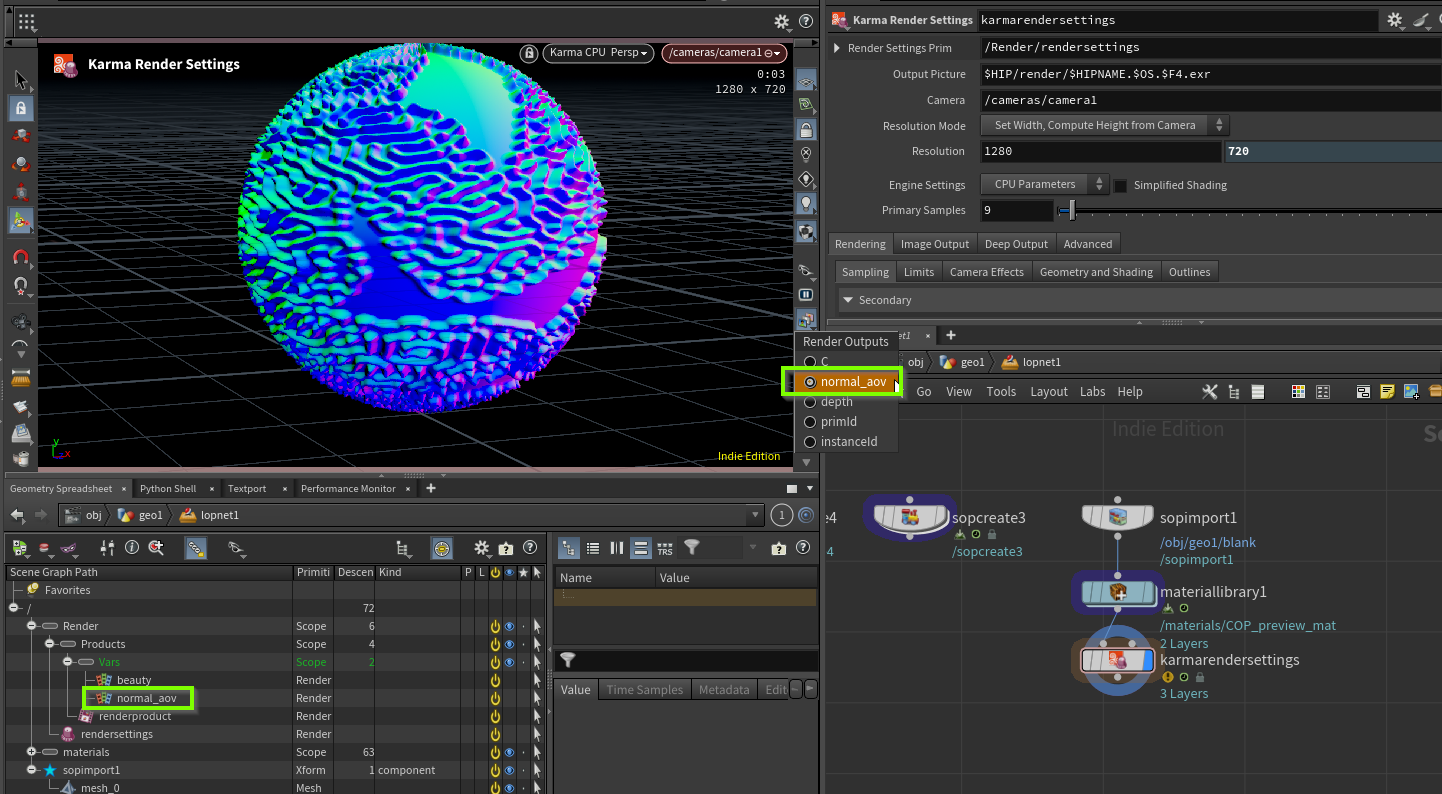Click the magnet snap tool icon

click(21, 257)
